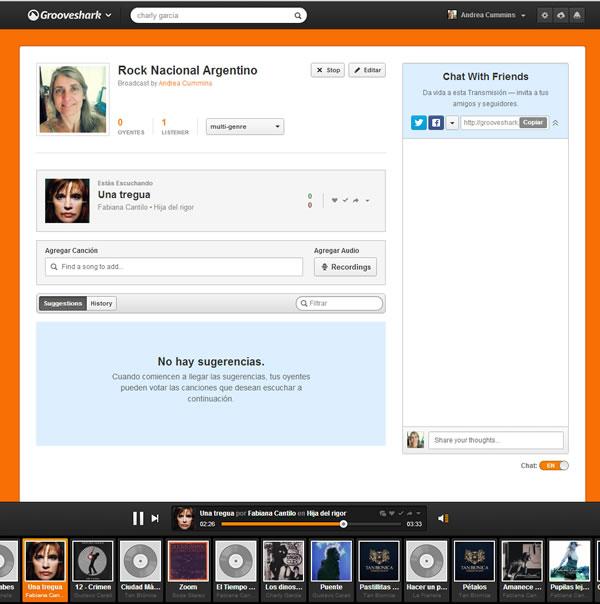Click the Copiar button
The image size is (600, 604).
533,122
